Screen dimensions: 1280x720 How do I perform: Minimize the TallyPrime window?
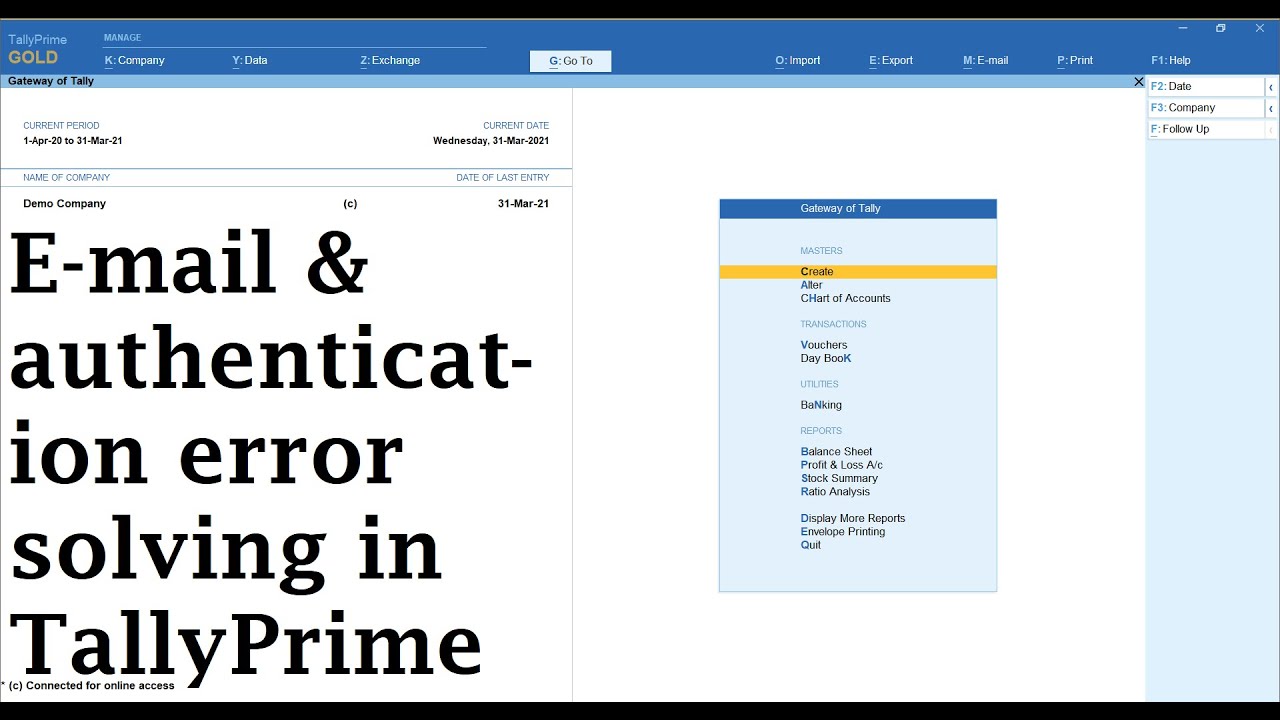[x=1183, y=28]
